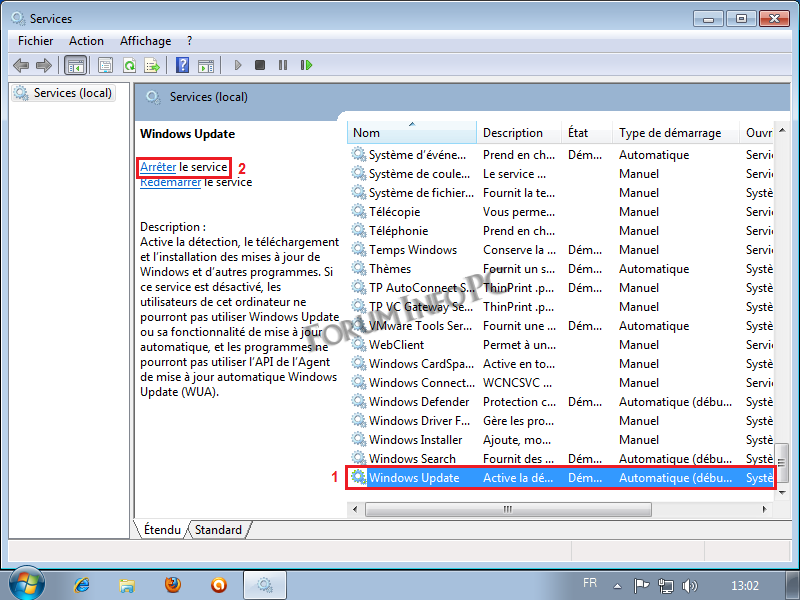Image resolution: width=800 pixels, height=600 pixels.
Task: Open the Start menu orb
Action: [27, 584]
